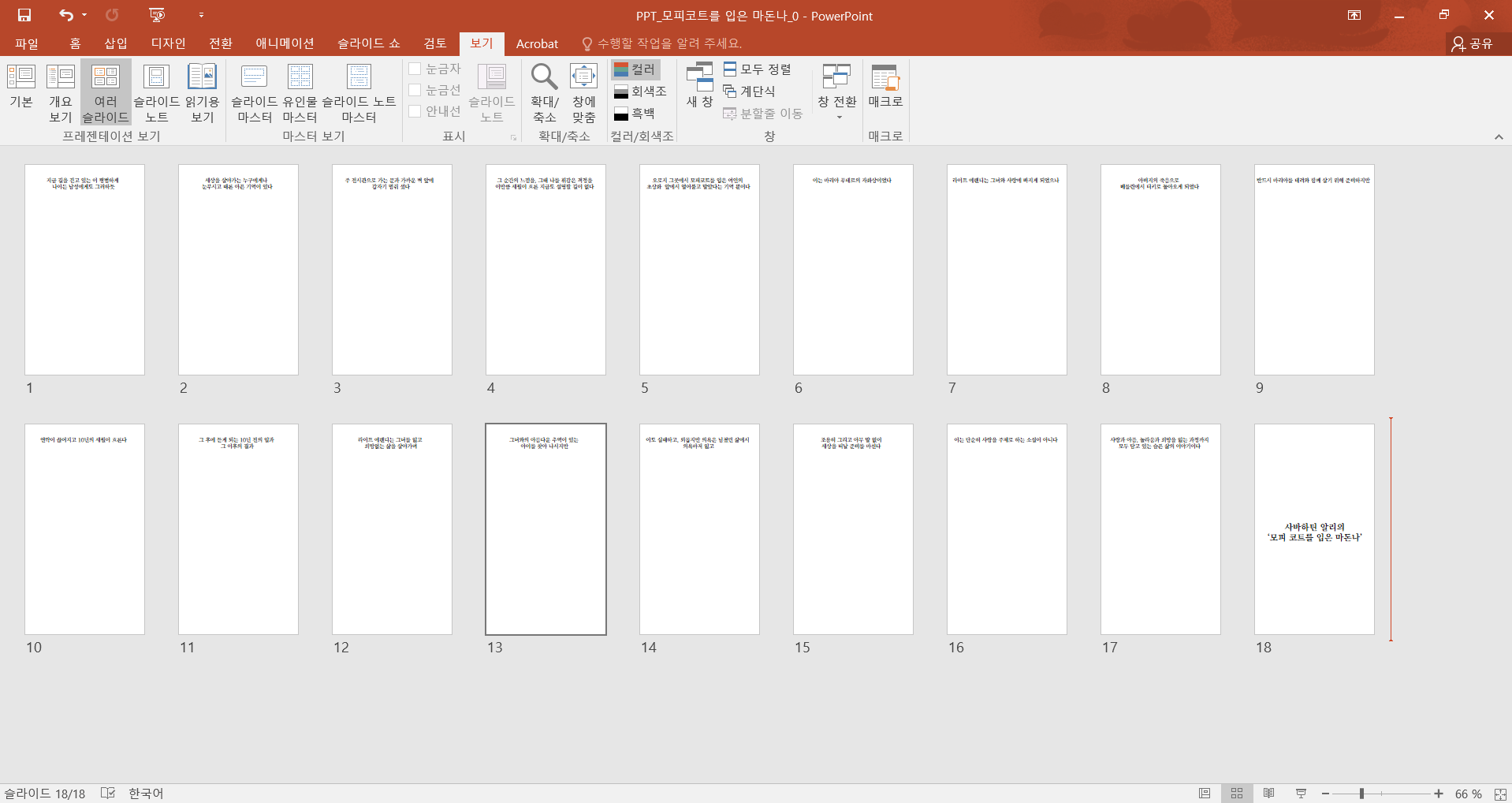Select Black and White mode (흑백)
Image resolution: width=1512 pixels, height=803 pixels.
[x=635, y=114]
